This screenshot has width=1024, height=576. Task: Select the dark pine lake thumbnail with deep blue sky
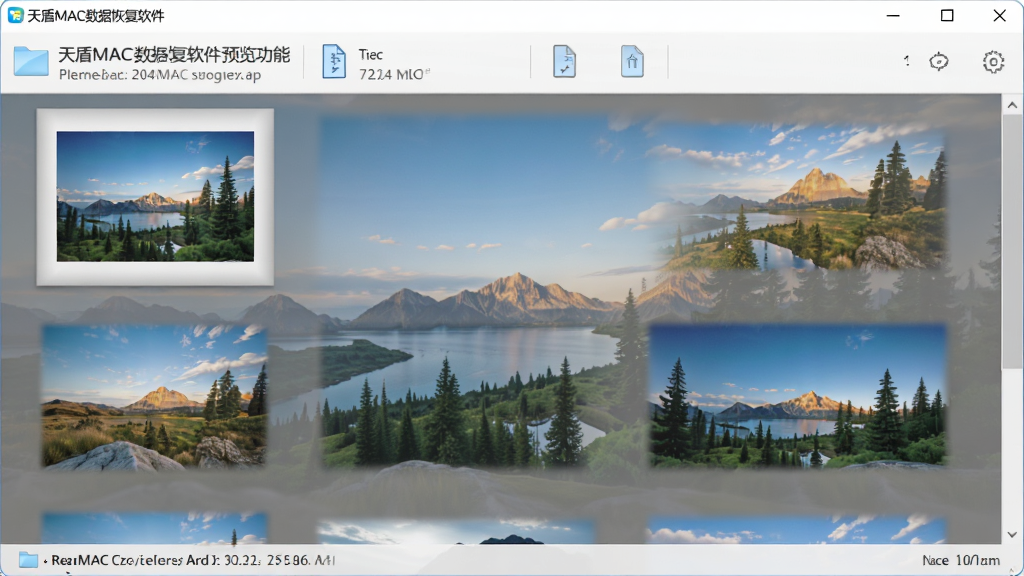tap(798, 396)
